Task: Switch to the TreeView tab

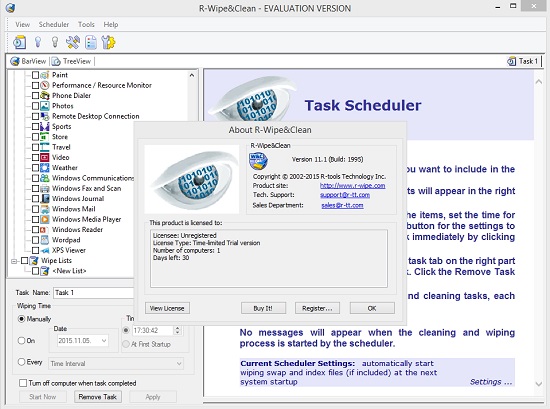Action: tap(72, 61)
